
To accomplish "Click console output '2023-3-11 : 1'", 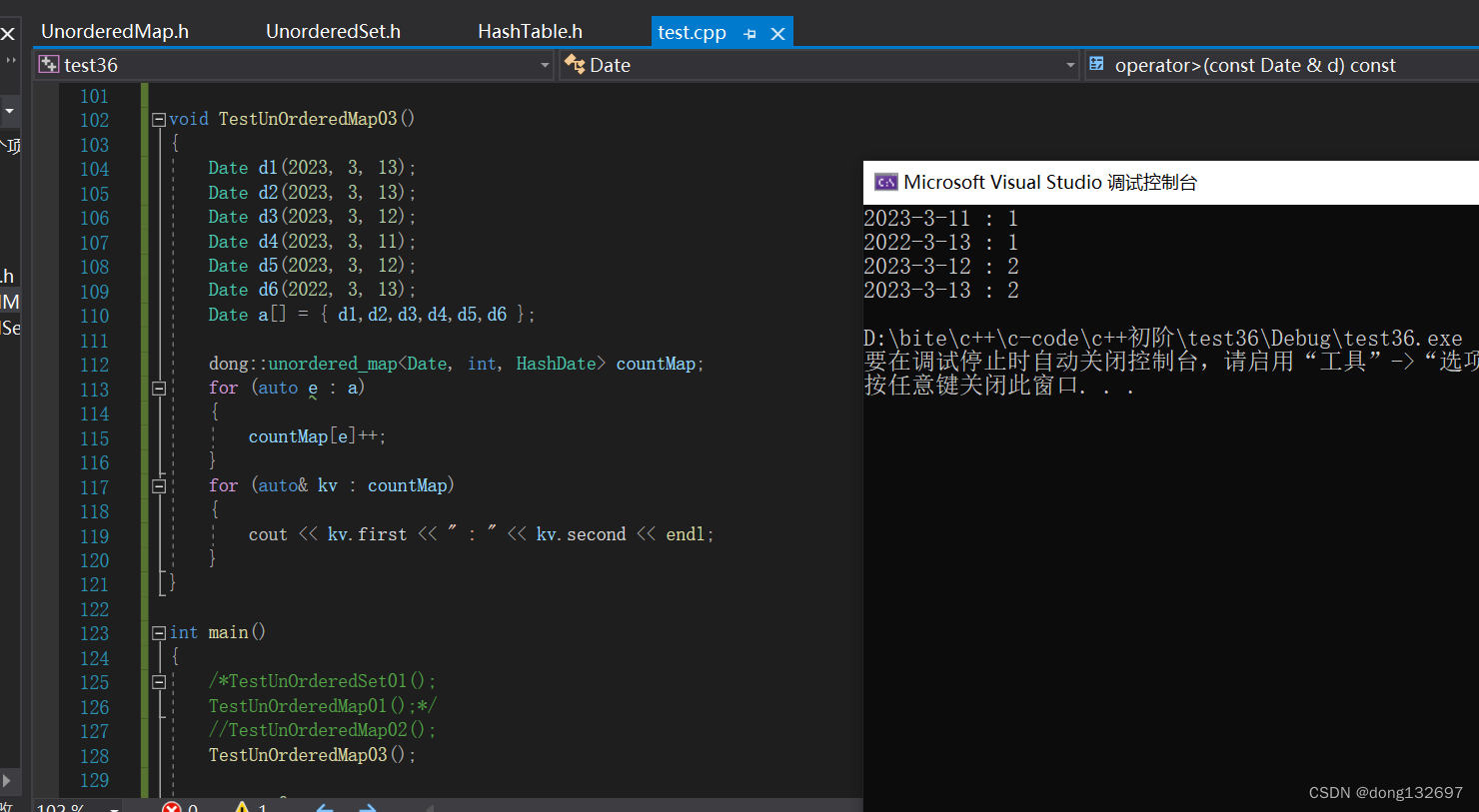I will click(941, 219).
